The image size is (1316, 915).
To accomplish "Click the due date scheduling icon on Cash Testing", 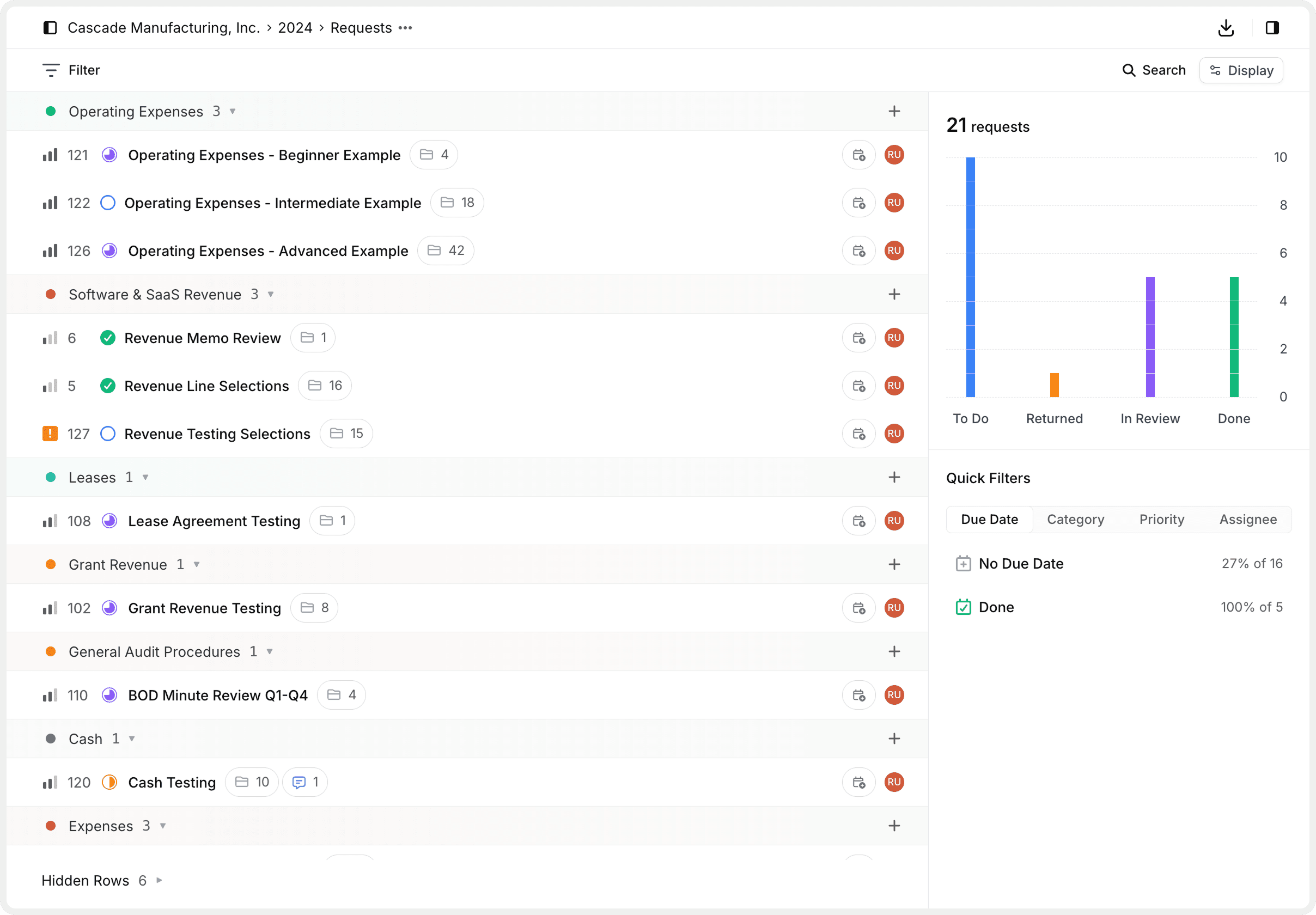I will [858, 782].
